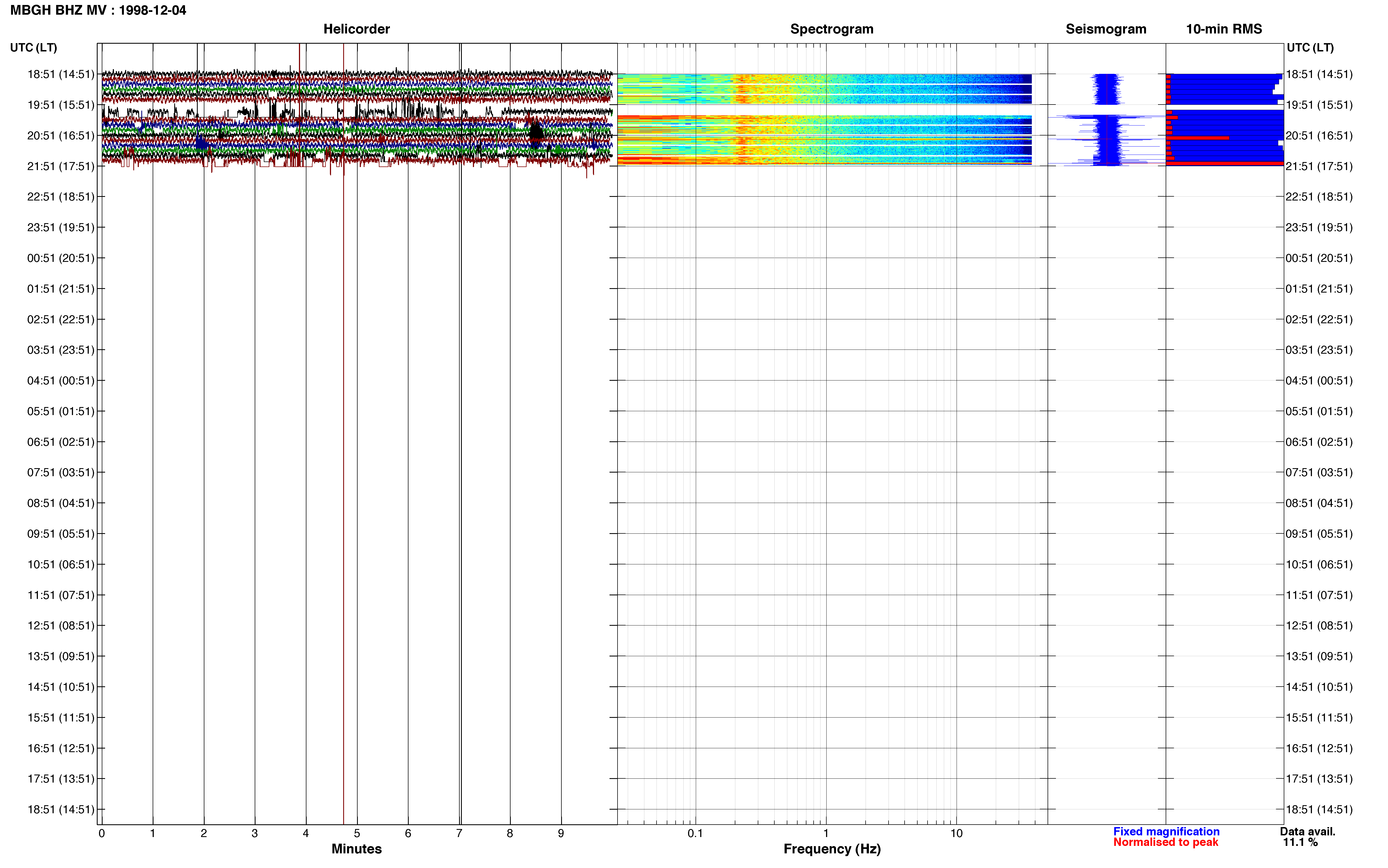Click the right 'UTC (LT)' axis label
This screenshot has width=1388, height=868.
tap(1310, 48)
